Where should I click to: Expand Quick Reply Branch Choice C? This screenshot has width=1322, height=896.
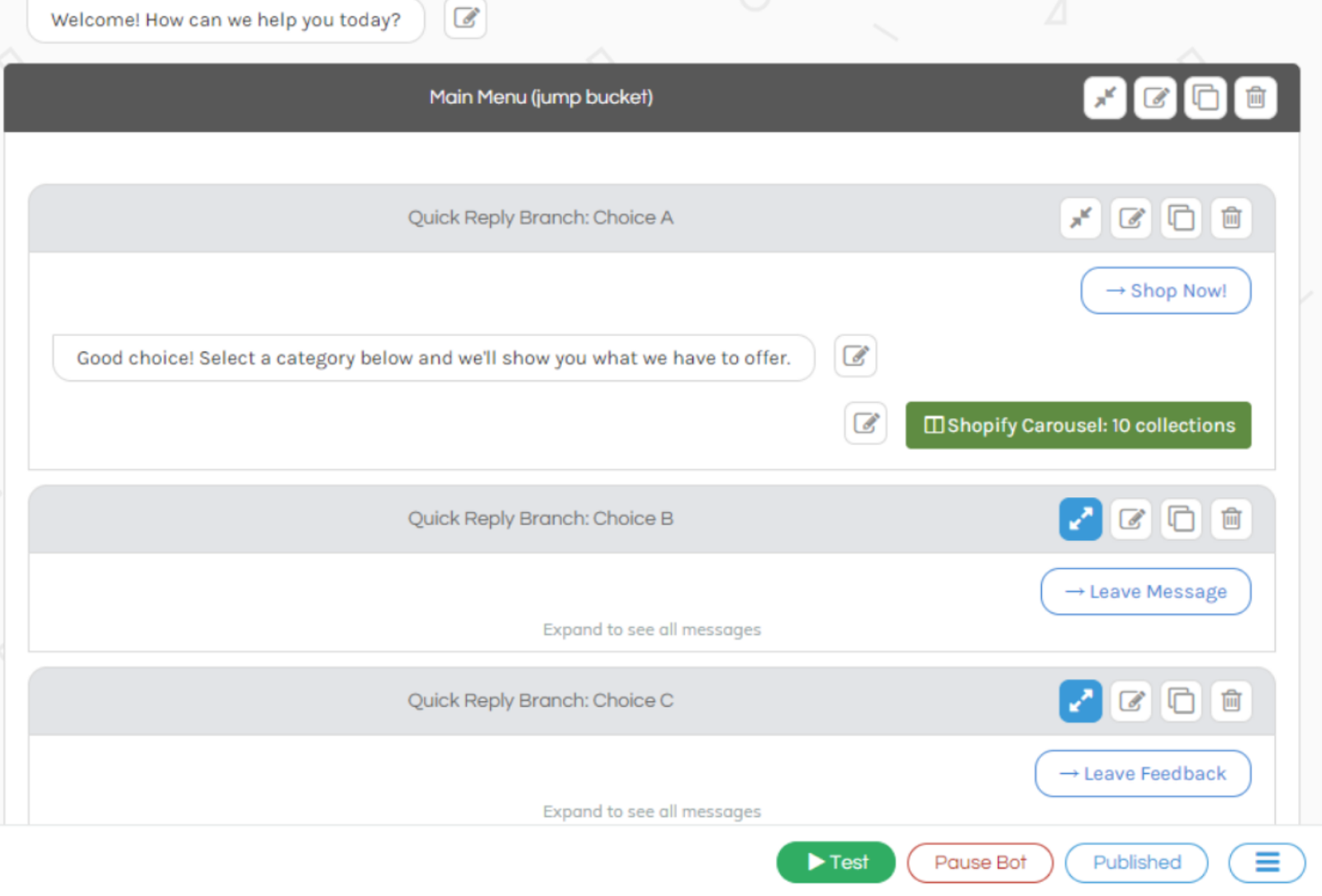(1081, 701)
